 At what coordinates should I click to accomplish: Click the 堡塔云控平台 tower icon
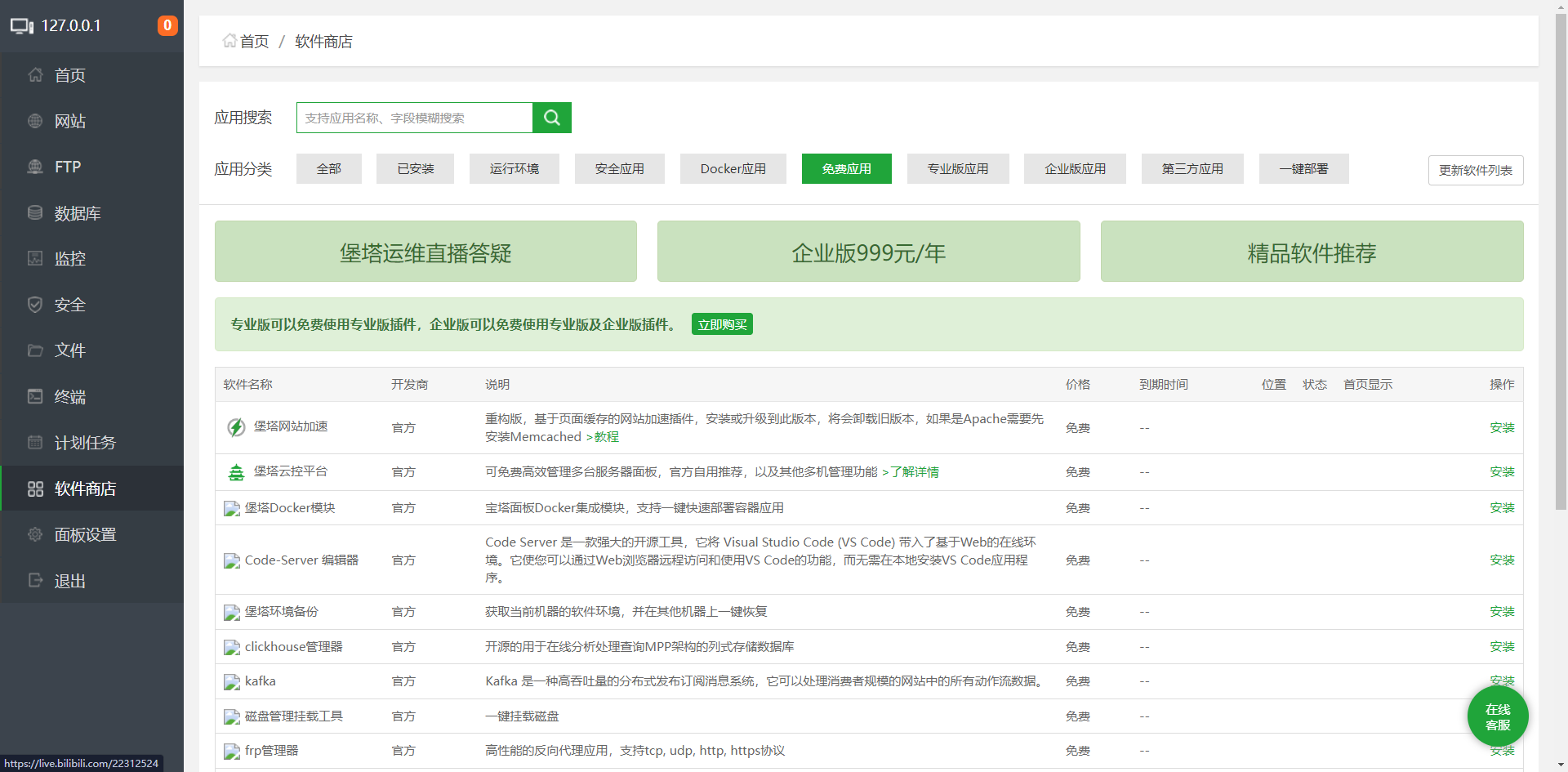[x=236, y=472]
